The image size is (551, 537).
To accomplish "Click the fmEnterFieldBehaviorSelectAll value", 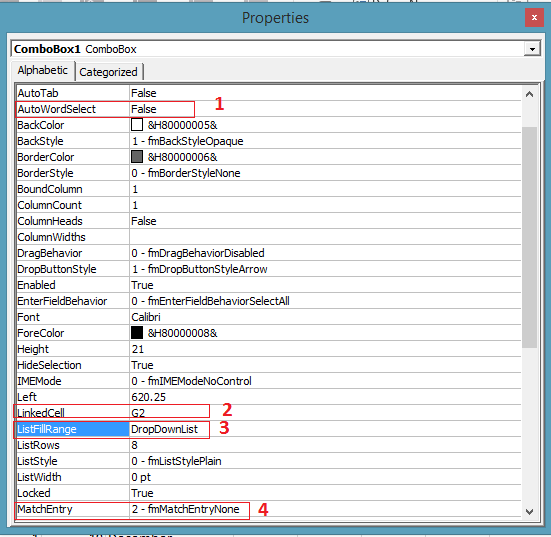I will (x=210, y=301).
